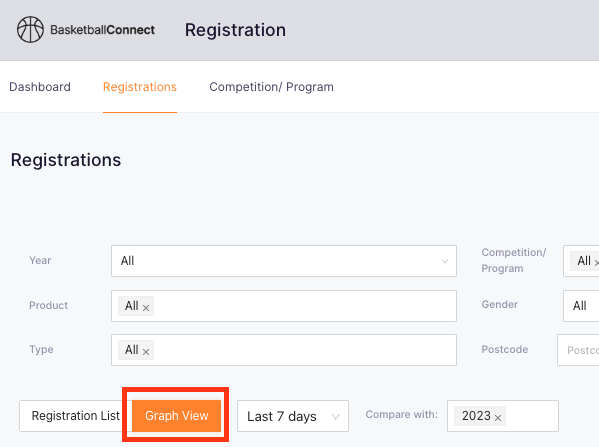Open the Product multi-select field

[284, 306]
